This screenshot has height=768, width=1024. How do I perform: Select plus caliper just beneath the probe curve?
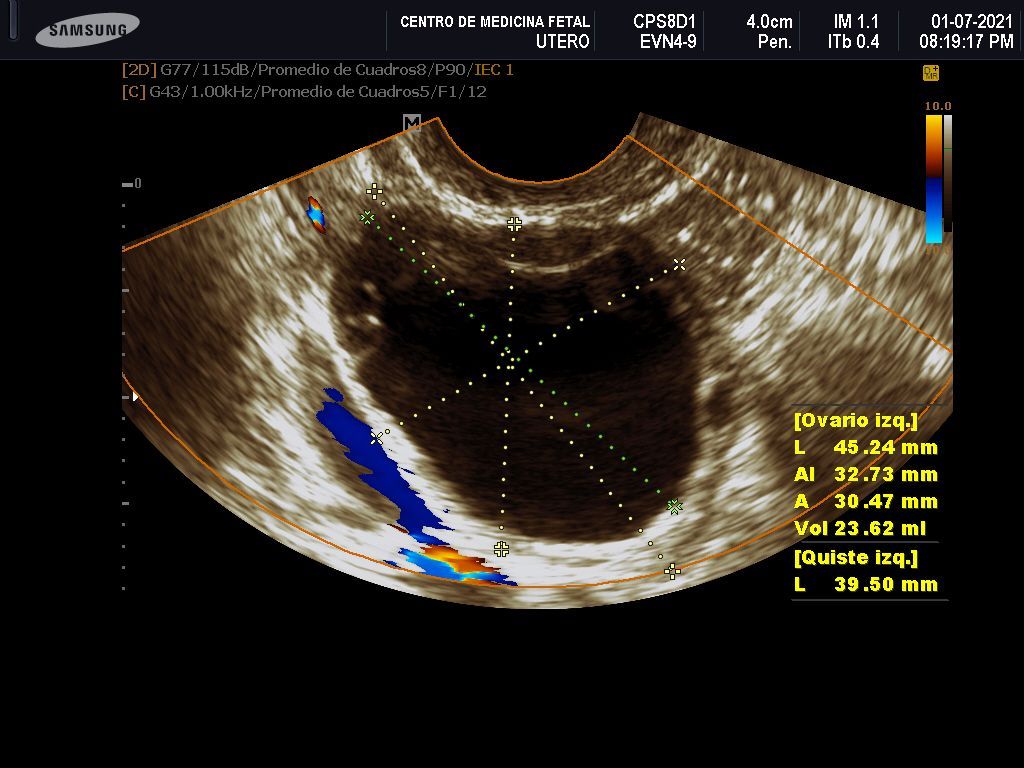pyautogui.click(x=515, y=224)
